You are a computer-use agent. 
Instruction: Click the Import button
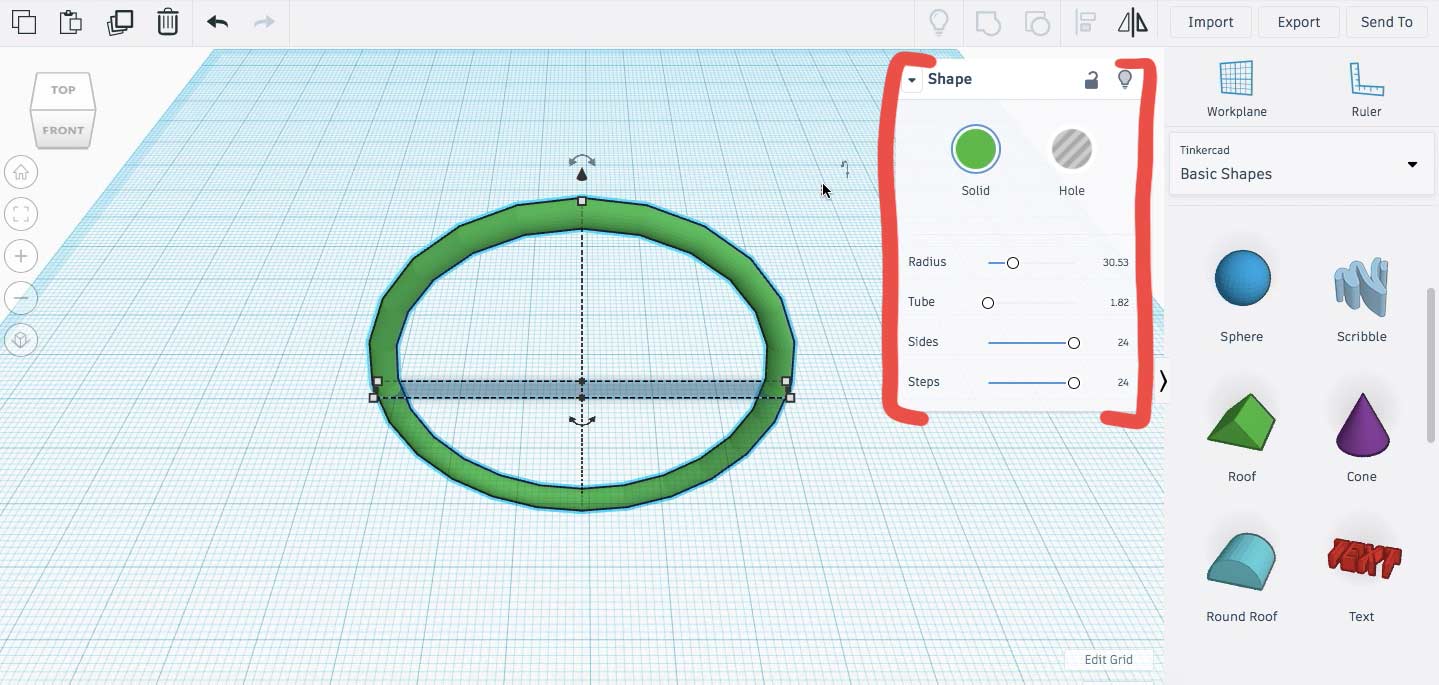tap(1210, 22)
